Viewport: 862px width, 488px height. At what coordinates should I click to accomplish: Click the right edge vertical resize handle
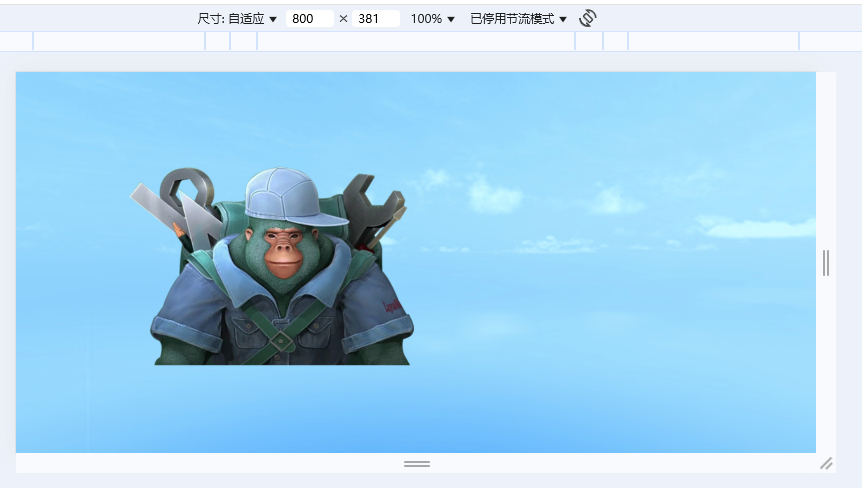coord(825,263)
